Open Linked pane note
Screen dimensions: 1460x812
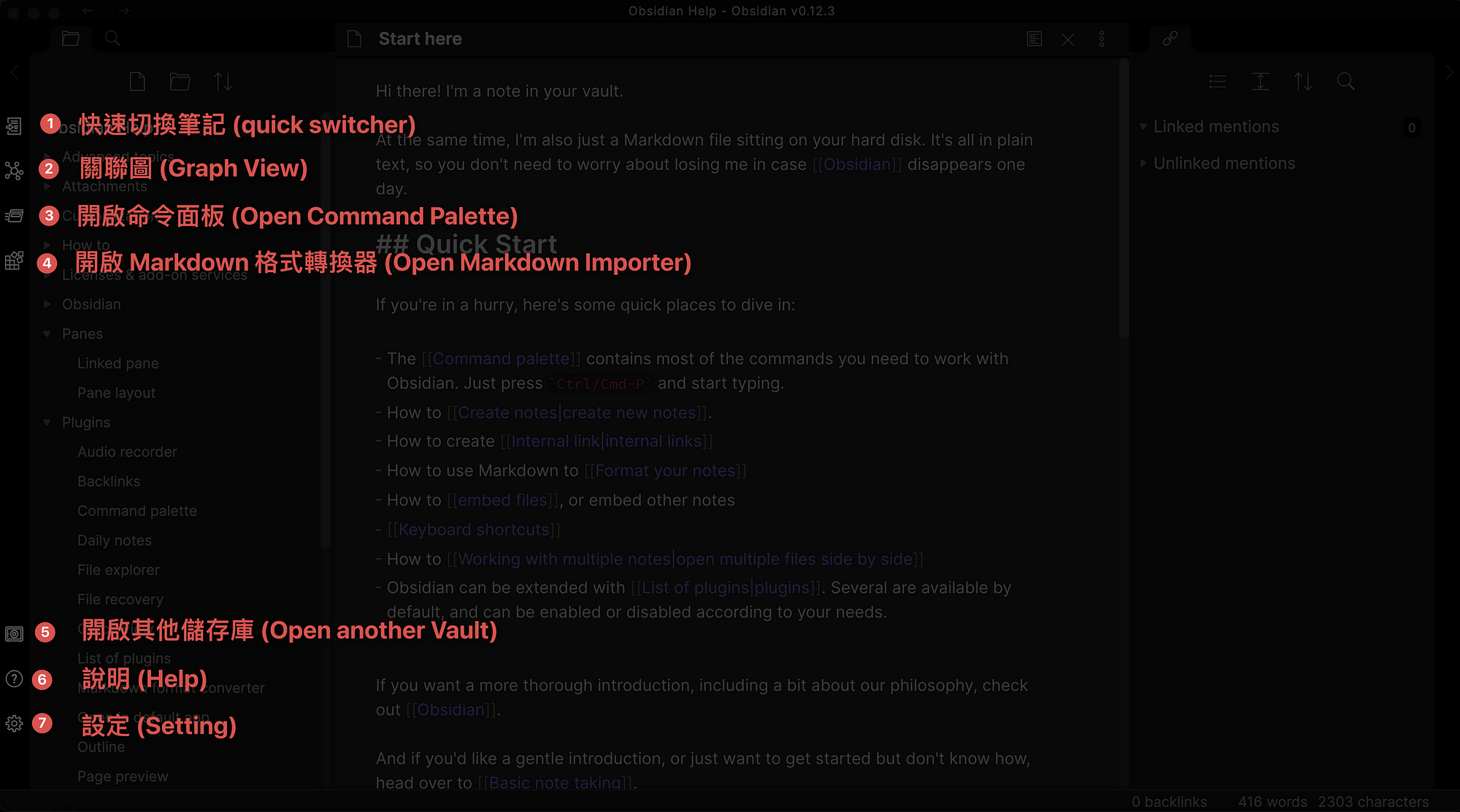coord(118,363)
